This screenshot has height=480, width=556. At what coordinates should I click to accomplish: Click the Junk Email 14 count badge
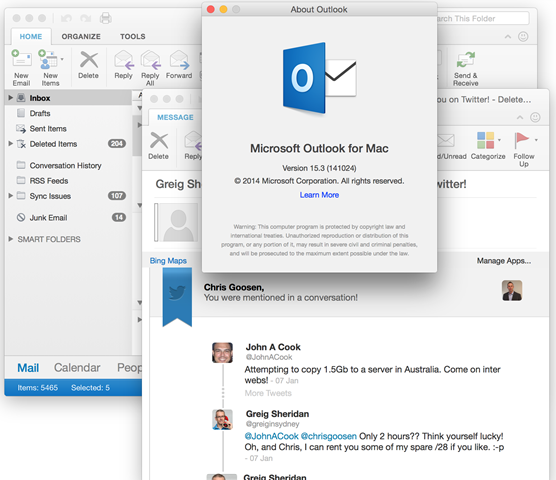[119, 217]
